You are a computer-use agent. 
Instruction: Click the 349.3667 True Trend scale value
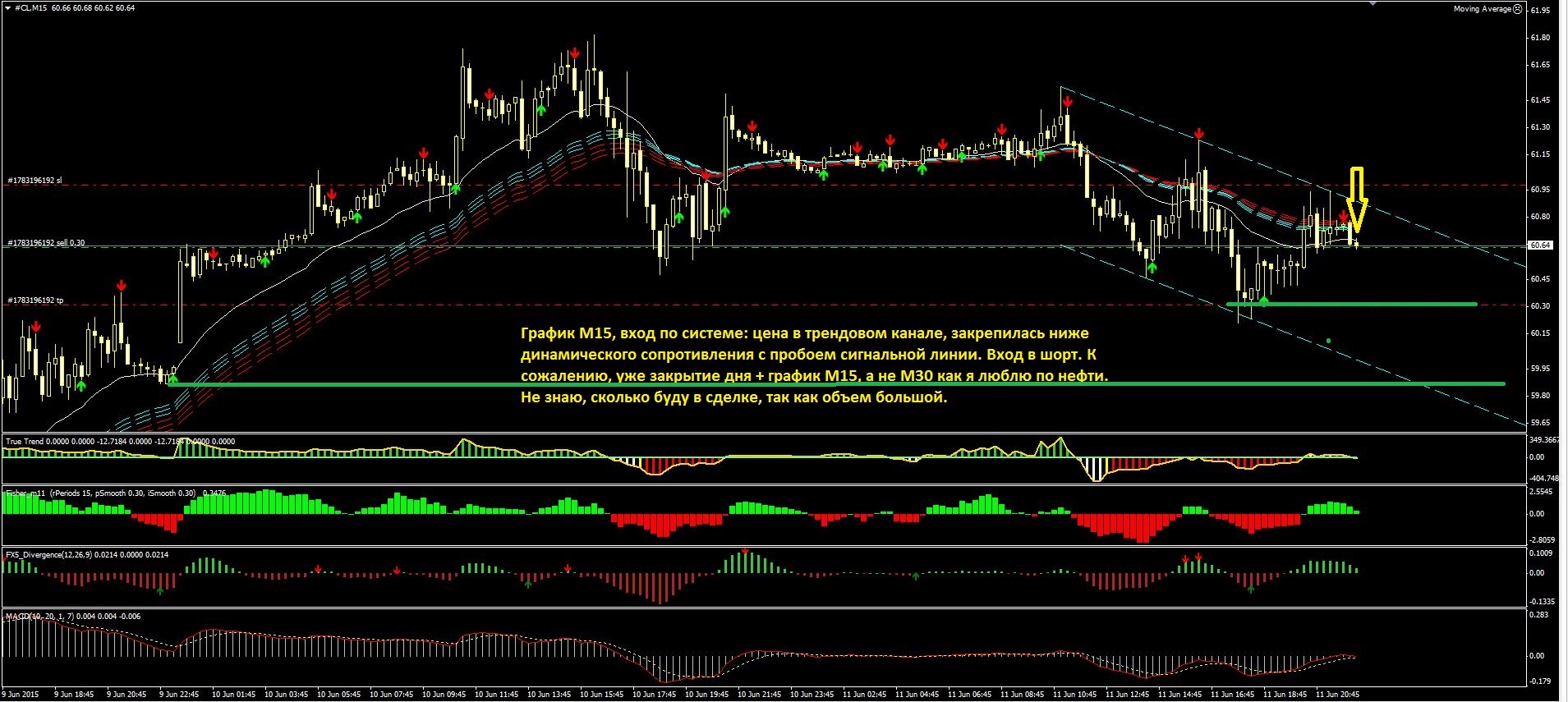[x=1544, y=440]
